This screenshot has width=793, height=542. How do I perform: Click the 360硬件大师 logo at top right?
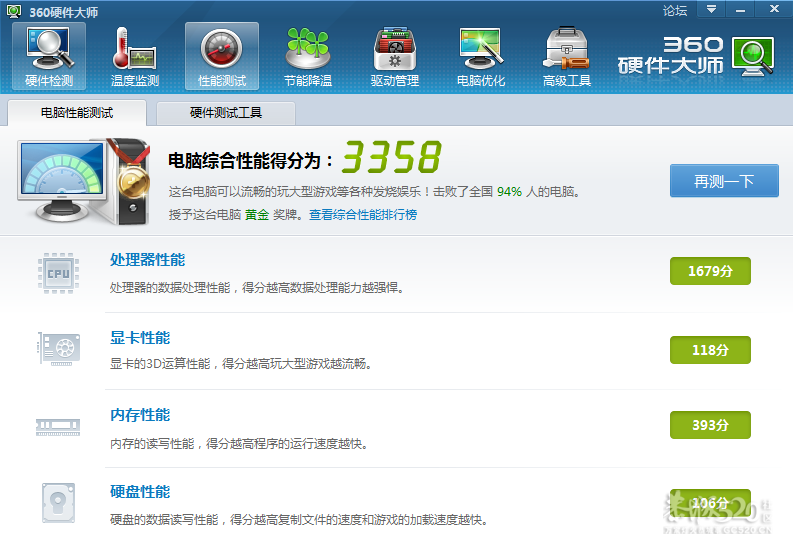[x=696, y=56]
